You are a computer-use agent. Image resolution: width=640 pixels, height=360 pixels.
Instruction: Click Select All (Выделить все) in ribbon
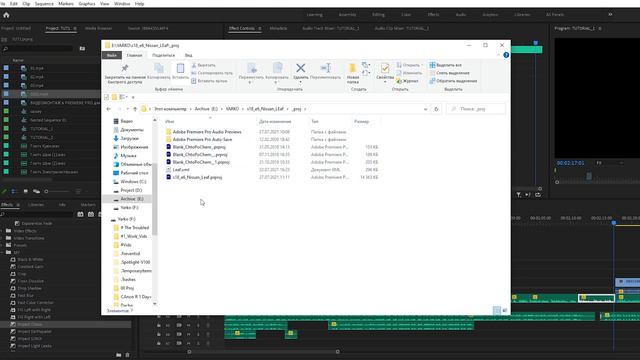click(x=445, y=65)
